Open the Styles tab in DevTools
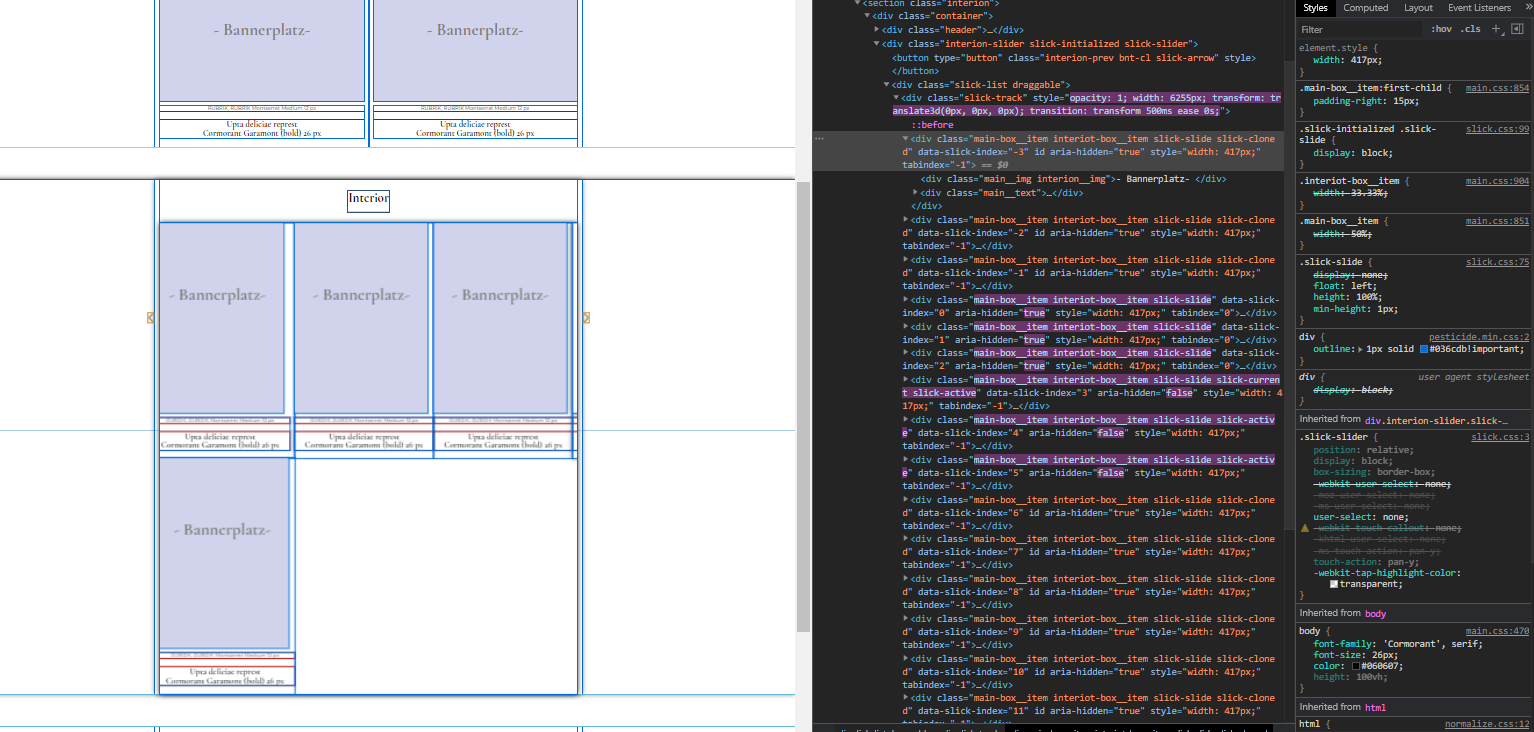1534x732 pixels. (1315, 8)
